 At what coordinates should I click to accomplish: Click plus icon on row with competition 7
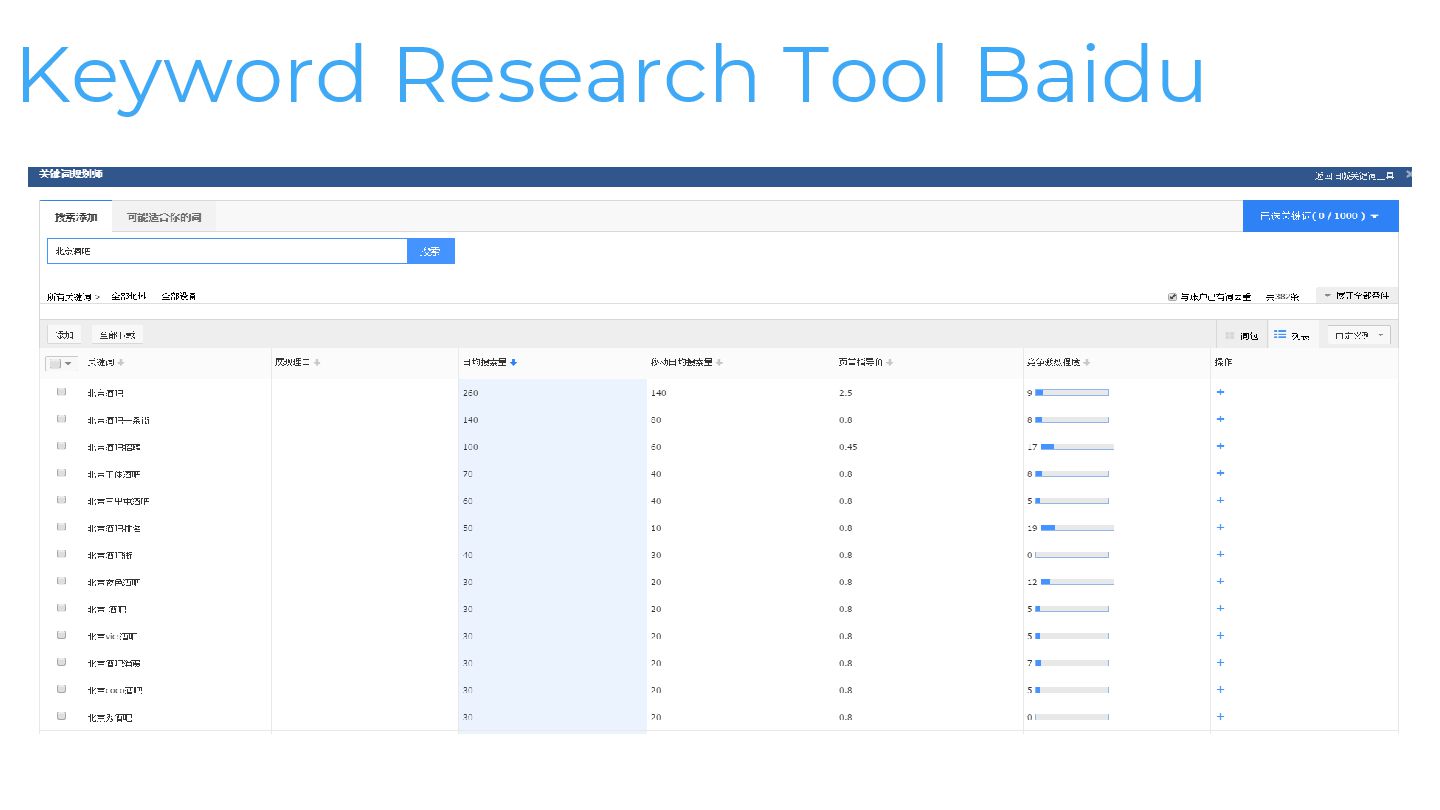(1220, 662)
